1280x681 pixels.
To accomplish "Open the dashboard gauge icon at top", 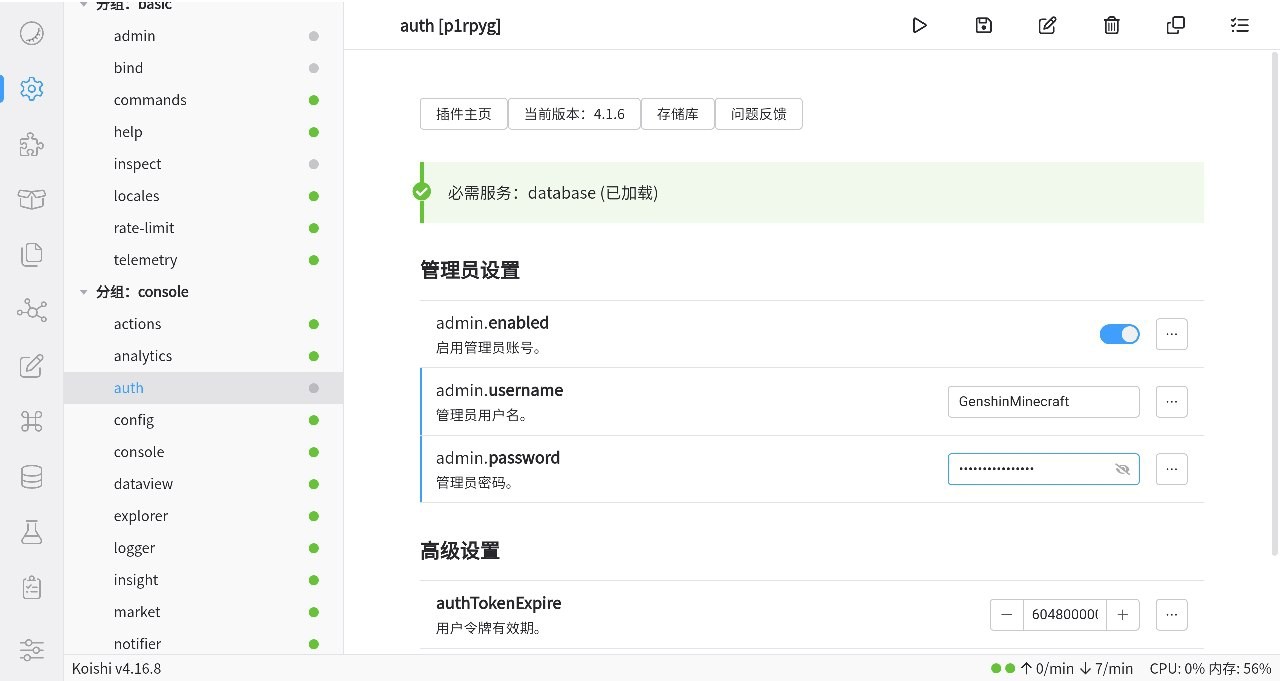I will point(32,33).
